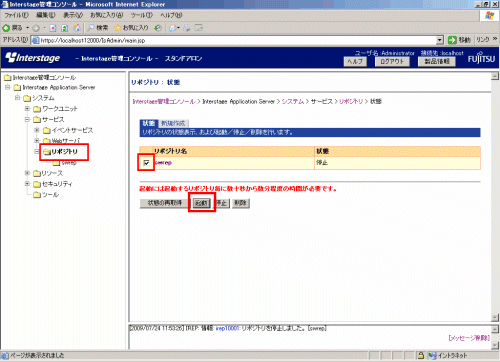
Task: Collapse the サービス tree node
Action: (27, 119)
